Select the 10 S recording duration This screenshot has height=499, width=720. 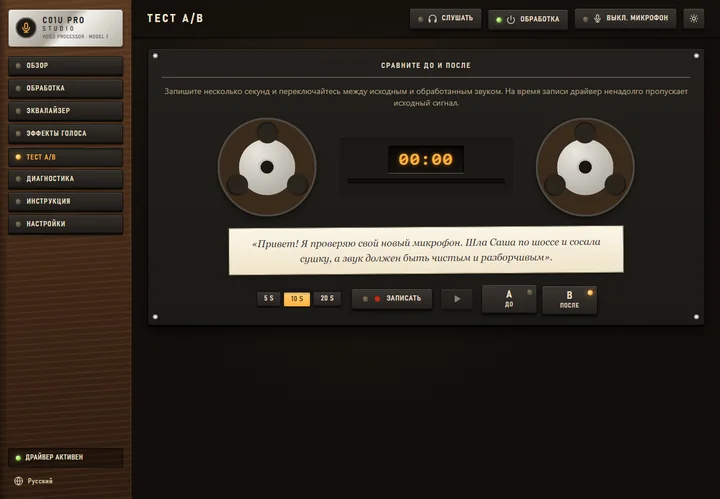point(297,299)
